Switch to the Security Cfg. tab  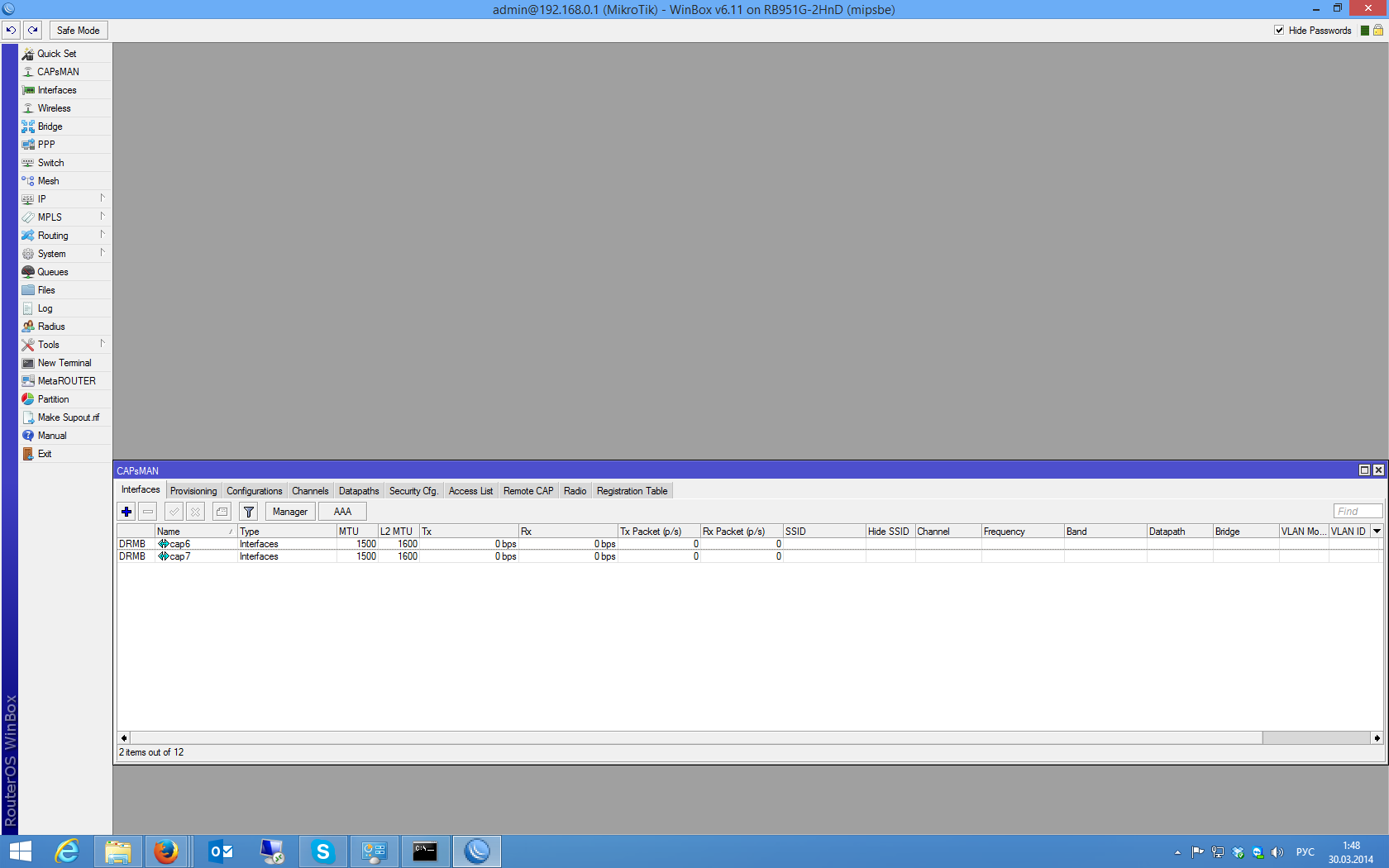(x=413, y=491)
